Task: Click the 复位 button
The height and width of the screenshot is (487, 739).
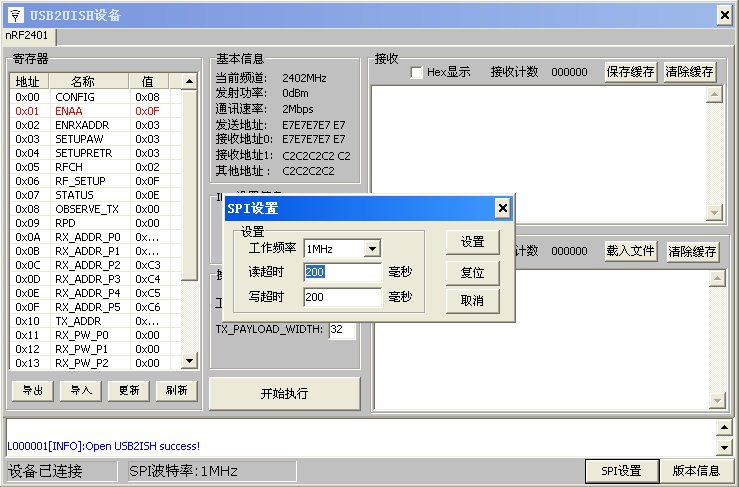Action: coord(472,272)
